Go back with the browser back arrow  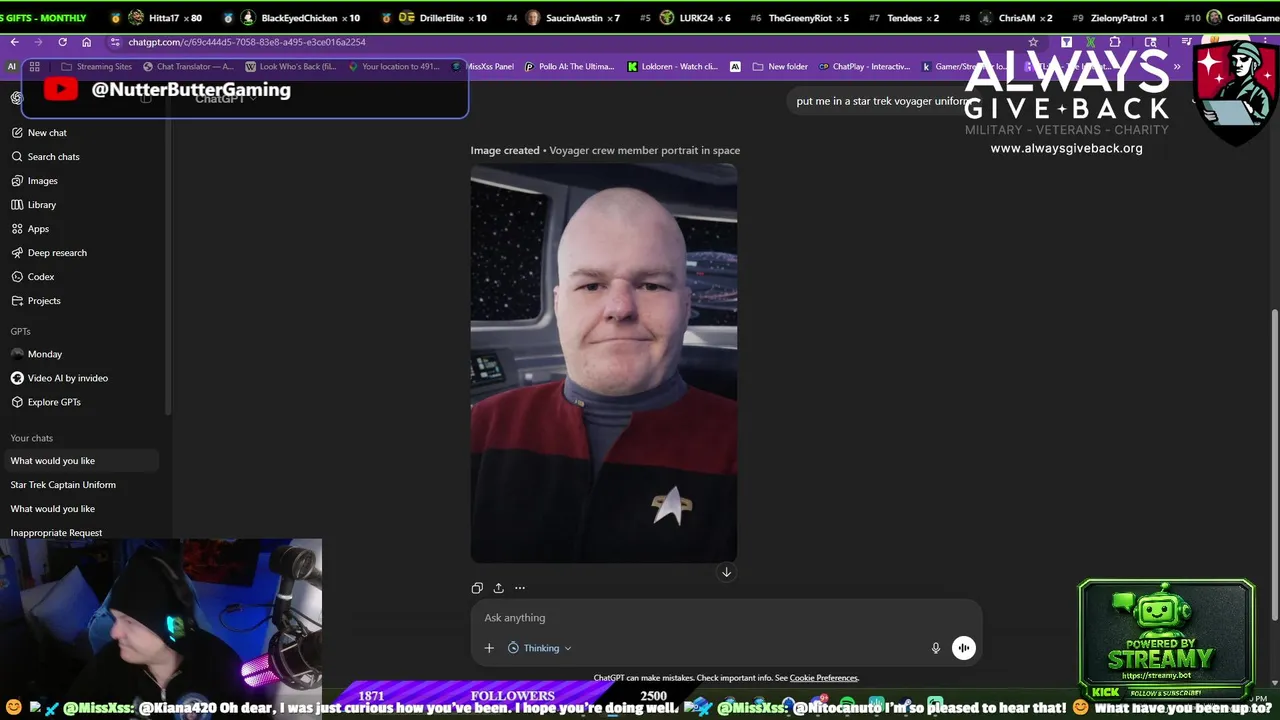coord(14,42)
